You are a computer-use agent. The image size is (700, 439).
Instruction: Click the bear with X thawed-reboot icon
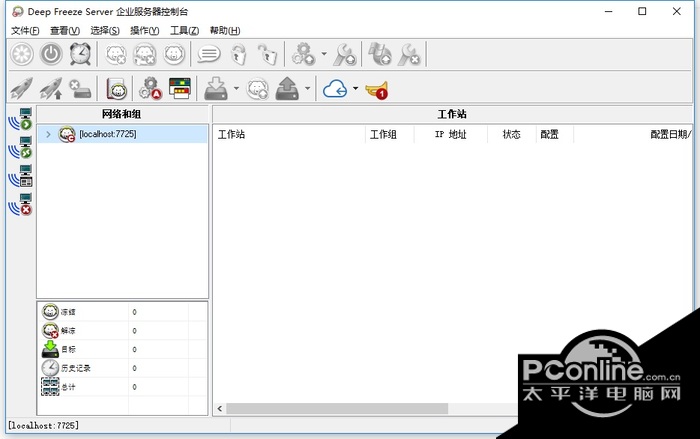click(116, 54)
